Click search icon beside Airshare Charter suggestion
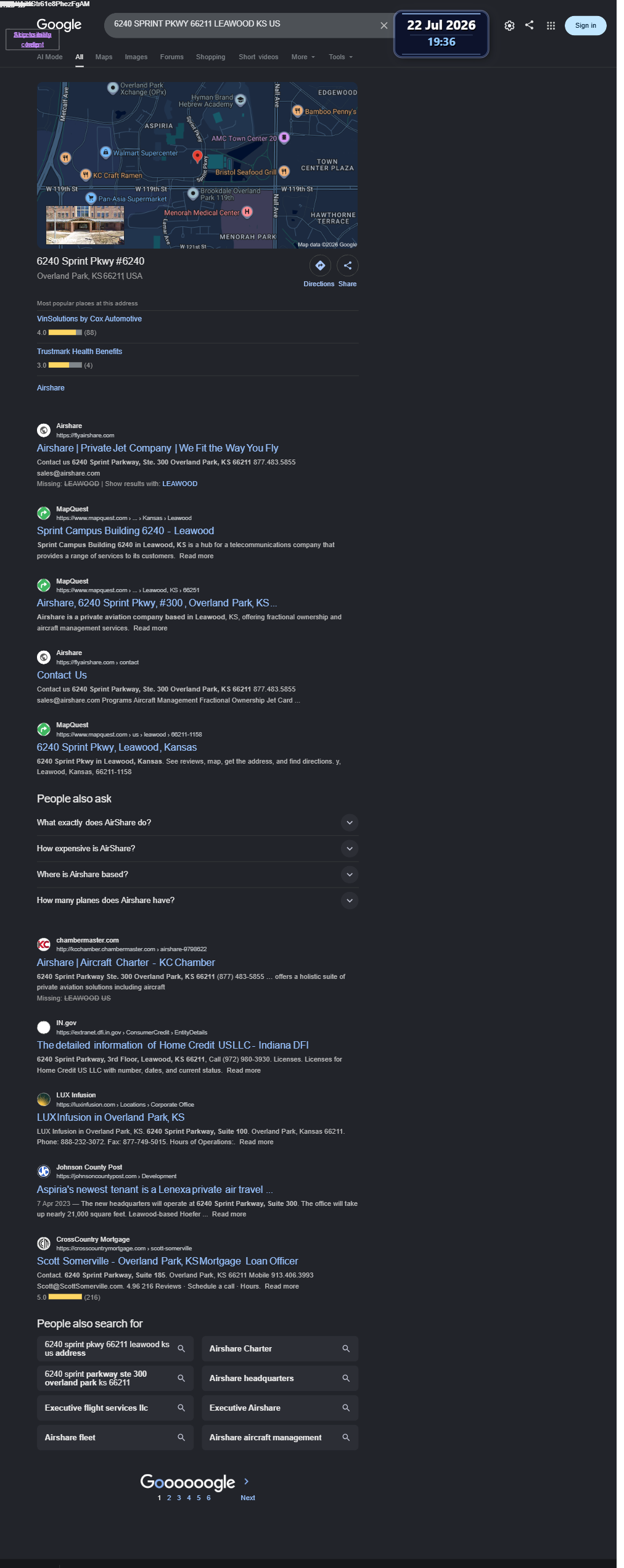 [346, 1348]
